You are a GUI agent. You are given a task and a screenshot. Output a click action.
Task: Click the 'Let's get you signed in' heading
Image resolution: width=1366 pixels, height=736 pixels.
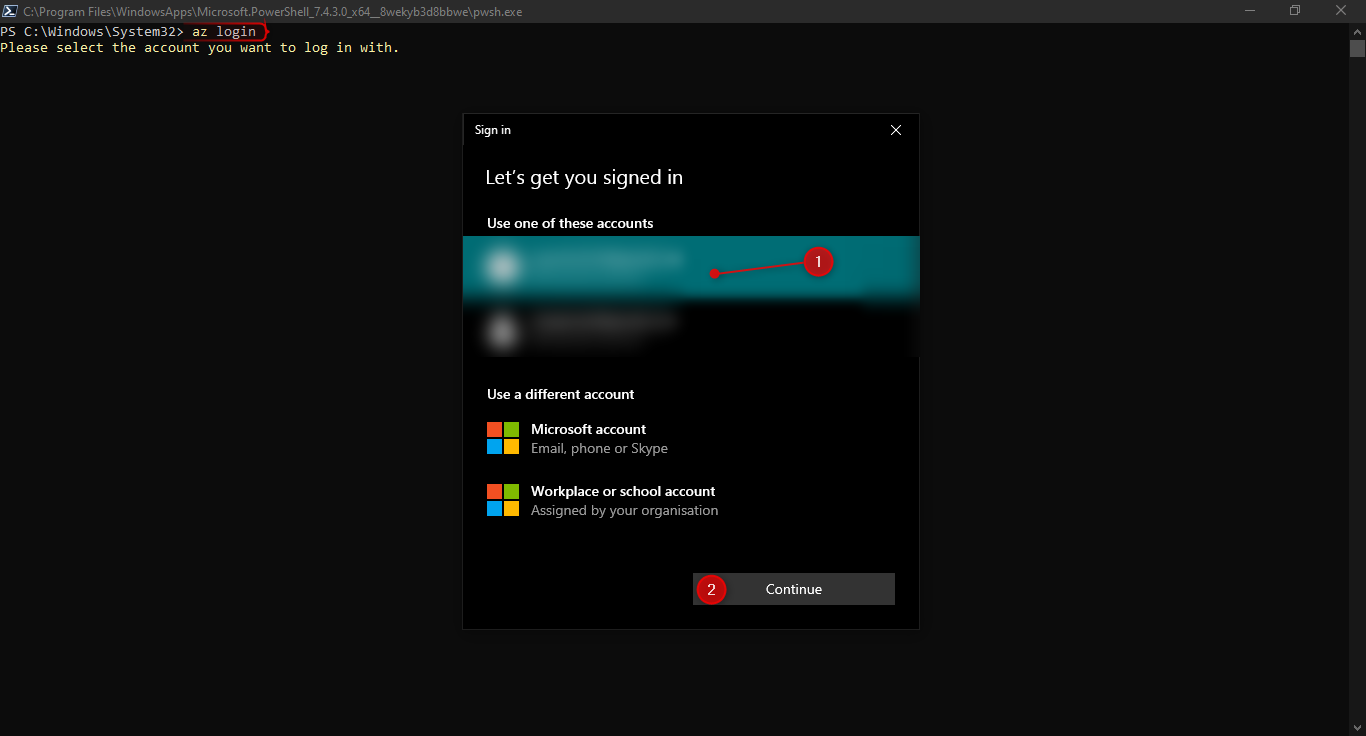(x=584, y=178)
